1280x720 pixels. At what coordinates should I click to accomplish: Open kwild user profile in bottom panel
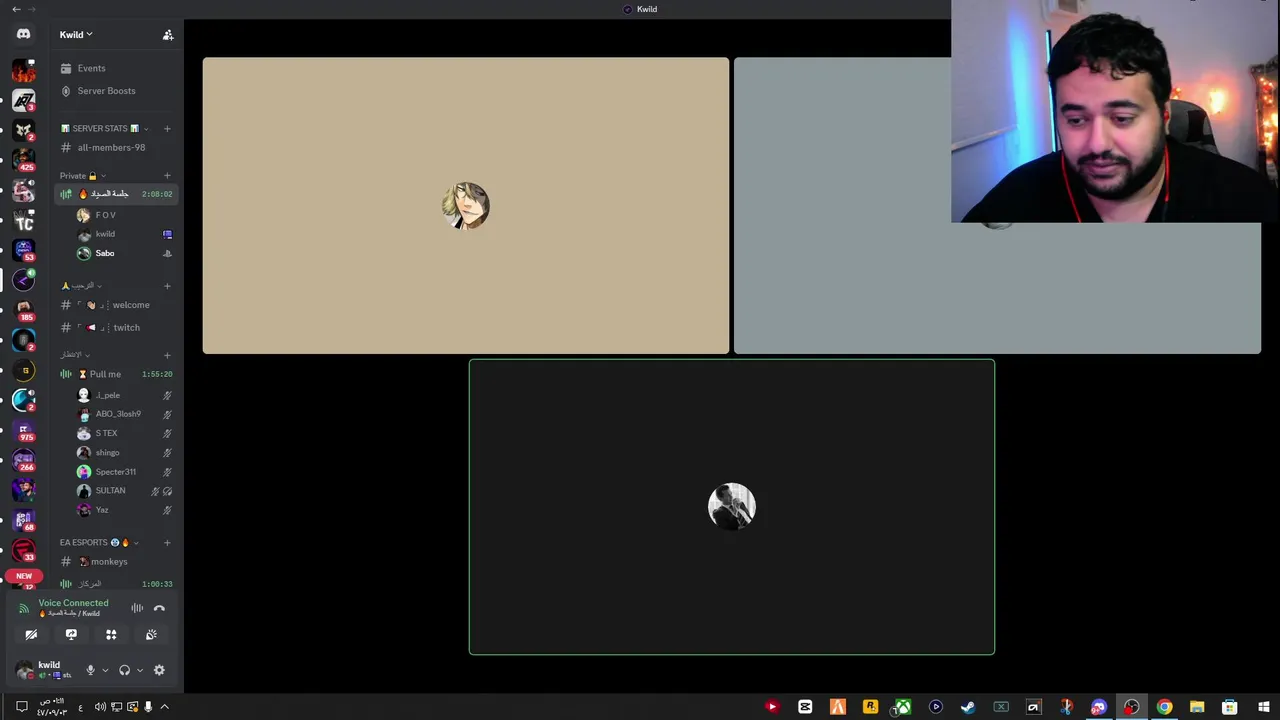[44, 670]
